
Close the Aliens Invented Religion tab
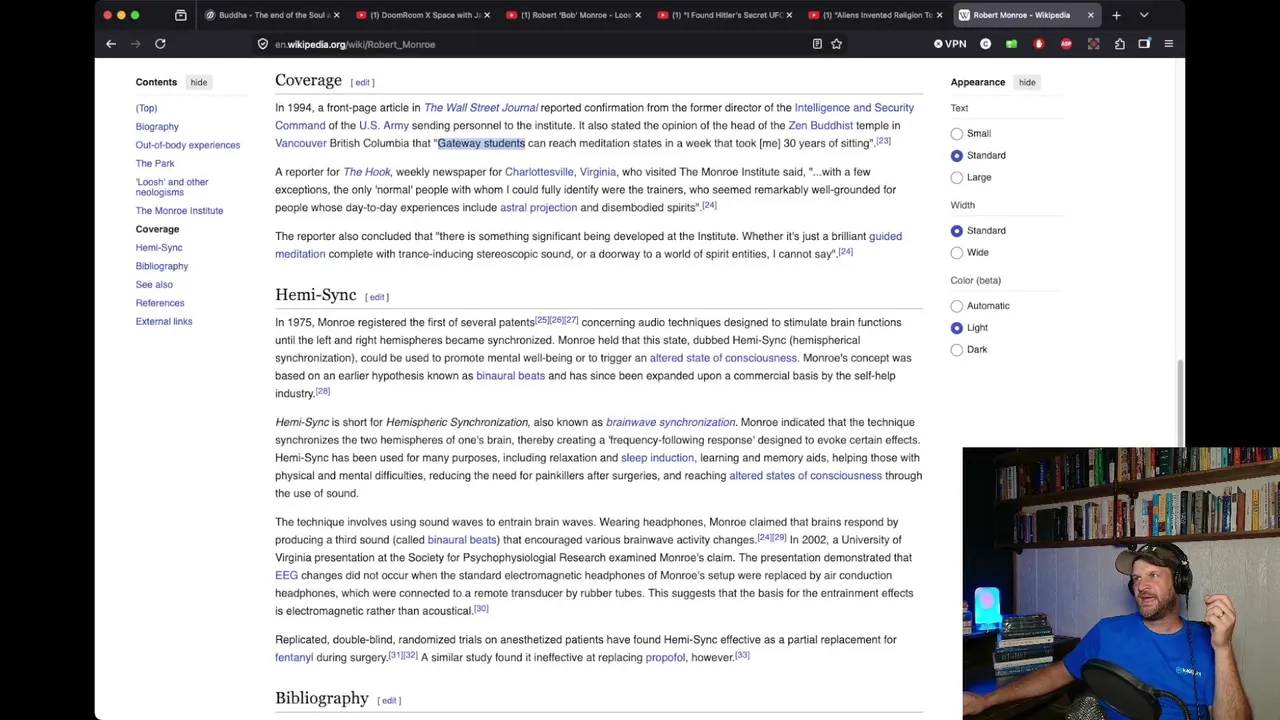(939, 15)
